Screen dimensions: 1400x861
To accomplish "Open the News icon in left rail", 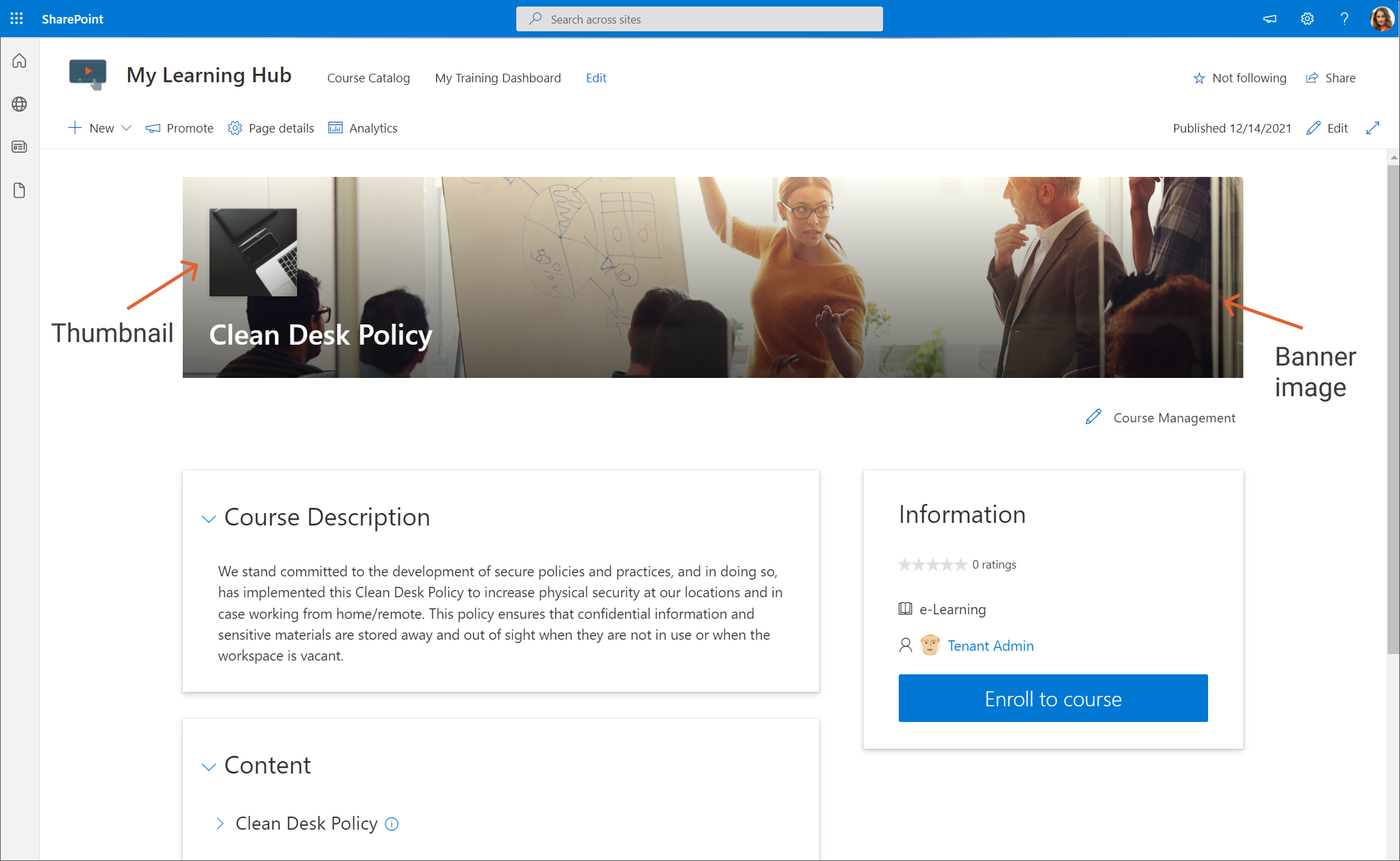I will (20, 147).
